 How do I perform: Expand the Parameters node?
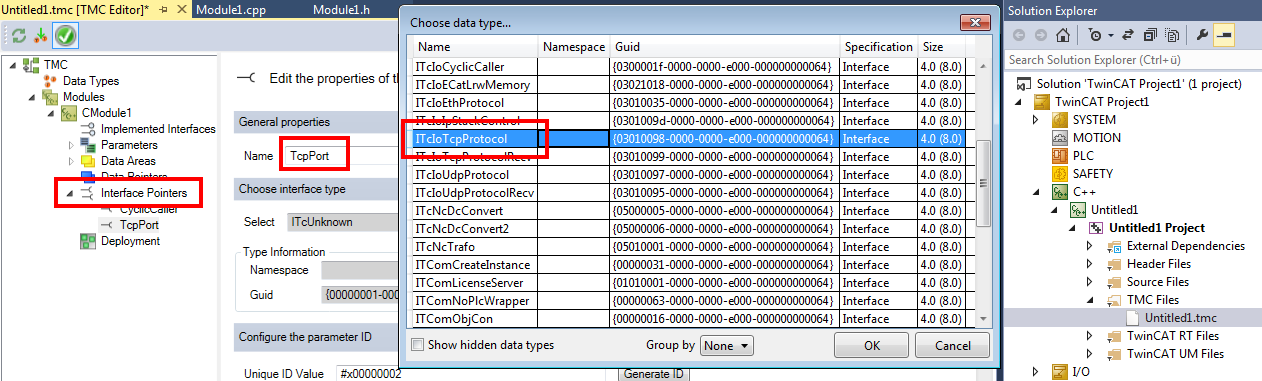tap(70, 145)
